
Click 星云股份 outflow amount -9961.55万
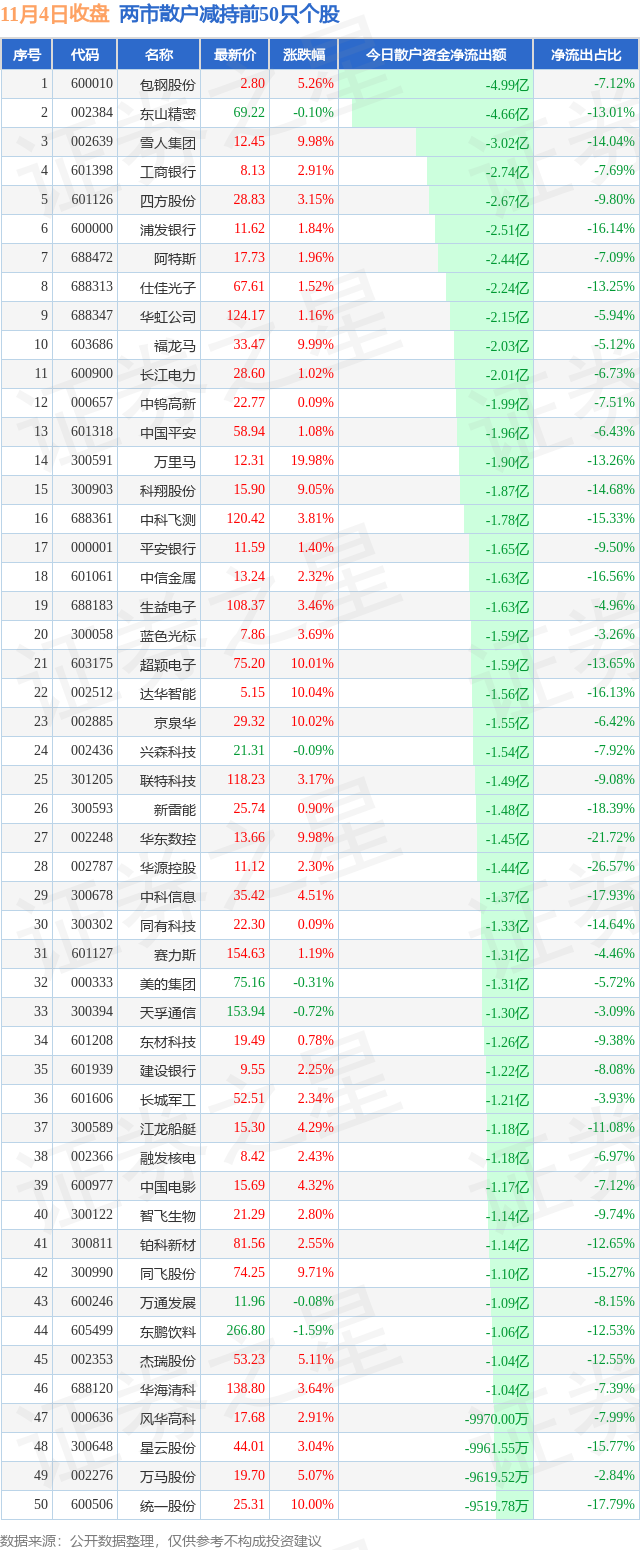click(x=497, y=1448)
